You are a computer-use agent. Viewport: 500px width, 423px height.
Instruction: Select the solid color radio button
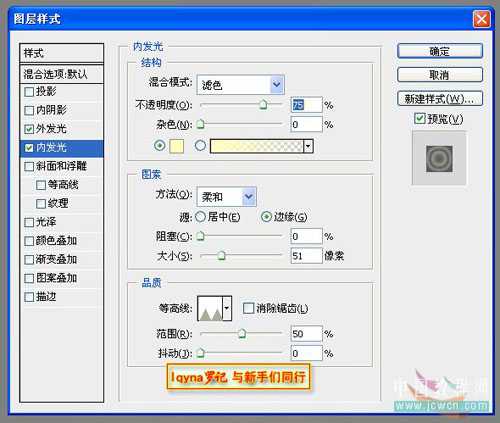[x=160, y=146]
